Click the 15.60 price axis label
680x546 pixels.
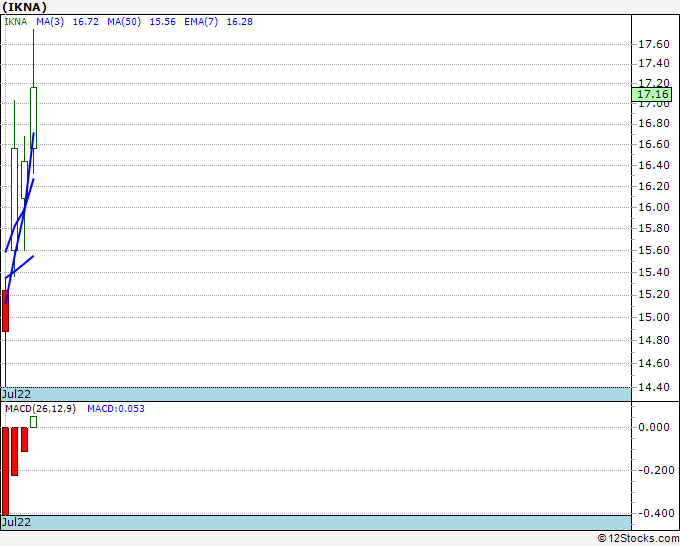point(654,250)
